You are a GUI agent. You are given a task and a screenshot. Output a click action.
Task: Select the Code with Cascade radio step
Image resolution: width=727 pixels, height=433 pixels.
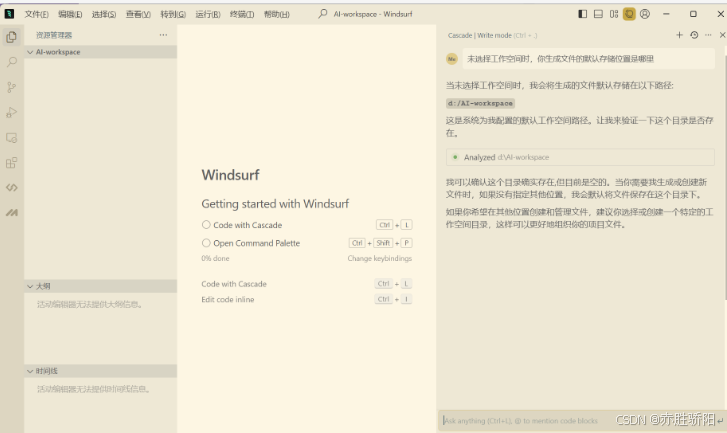206,224
